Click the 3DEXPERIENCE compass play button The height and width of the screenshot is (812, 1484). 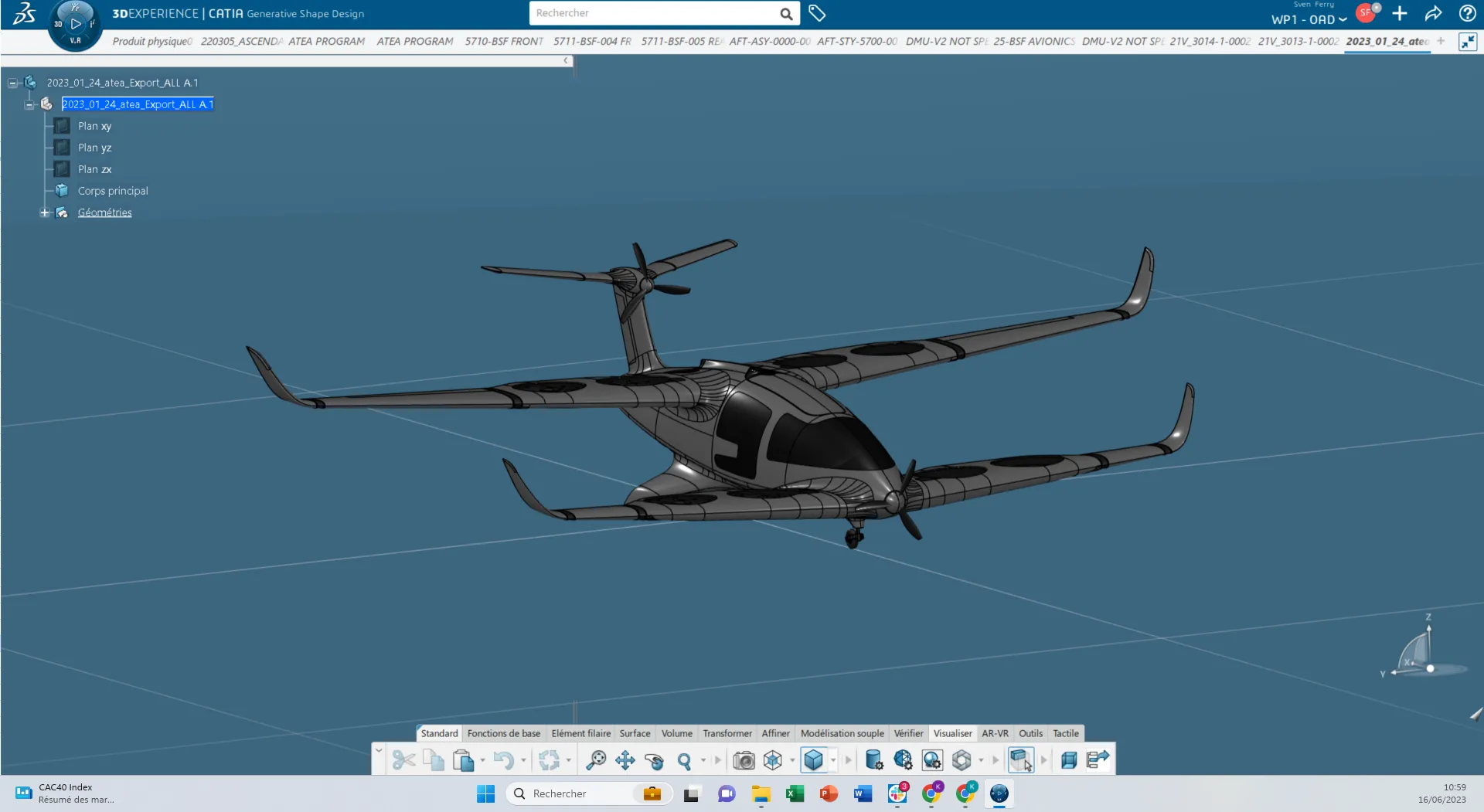click(75, 24)
